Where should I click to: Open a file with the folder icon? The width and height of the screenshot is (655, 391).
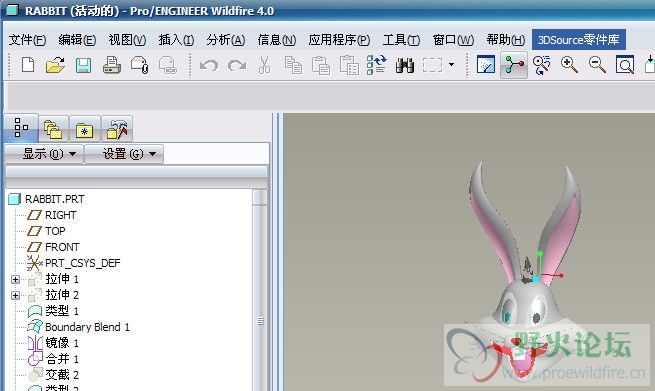pyautogui.click(x=55, y=65)
